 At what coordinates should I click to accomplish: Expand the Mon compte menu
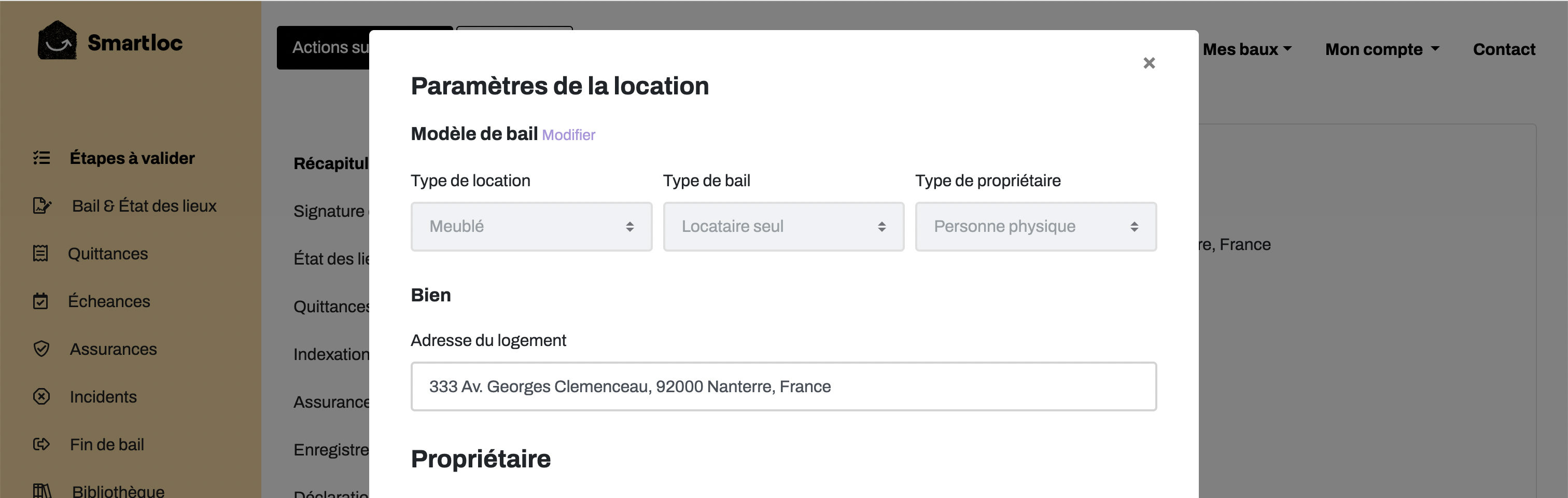pyautogui.click(x=1382, y=49)
